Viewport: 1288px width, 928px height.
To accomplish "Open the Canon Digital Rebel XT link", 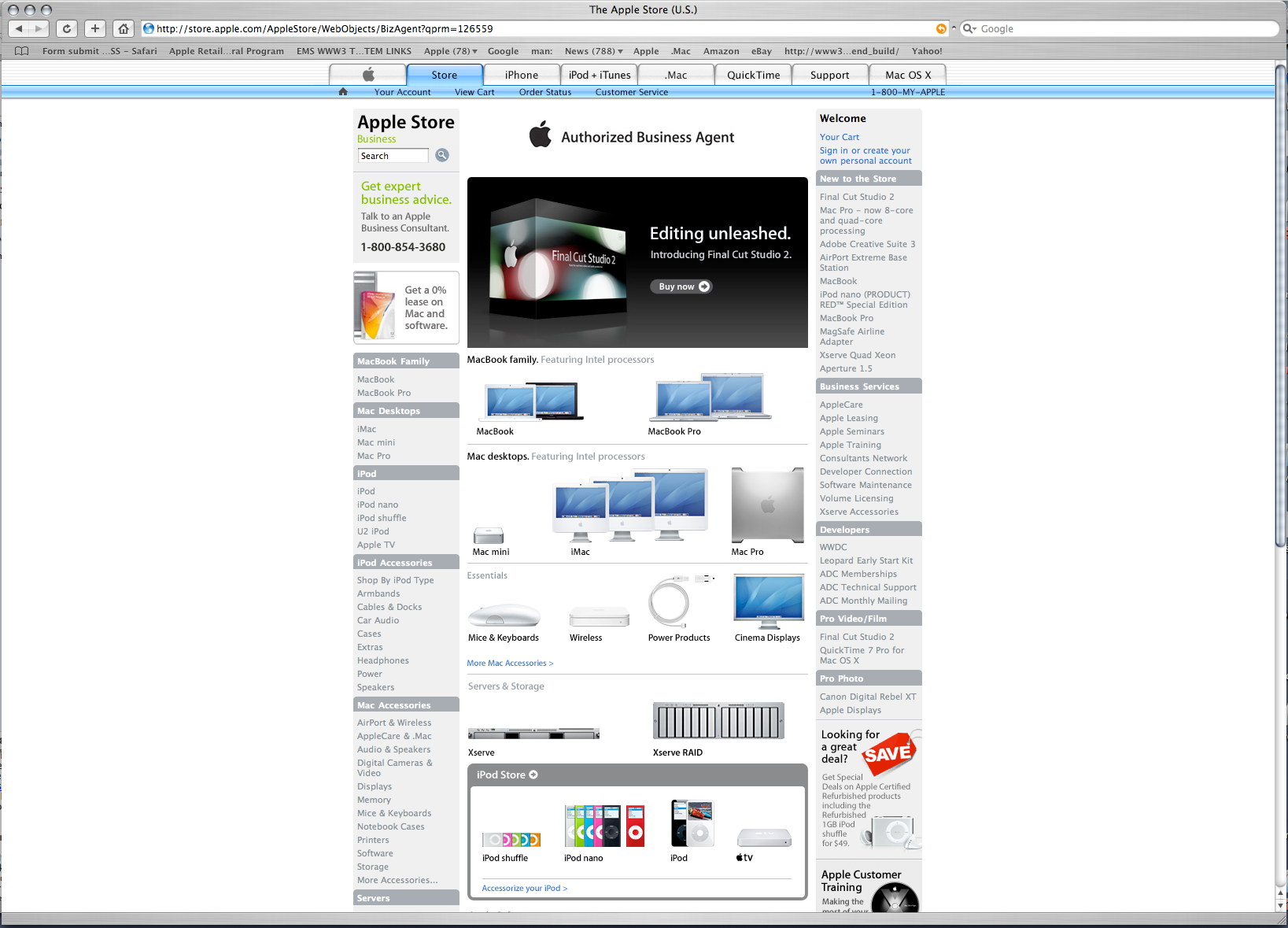I will pos(867,697).
